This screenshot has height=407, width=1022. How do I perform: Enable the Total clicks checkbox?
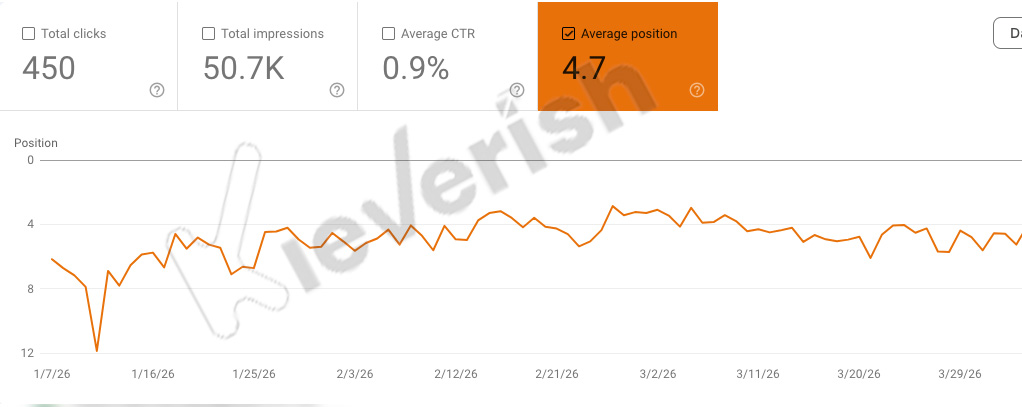29,34
